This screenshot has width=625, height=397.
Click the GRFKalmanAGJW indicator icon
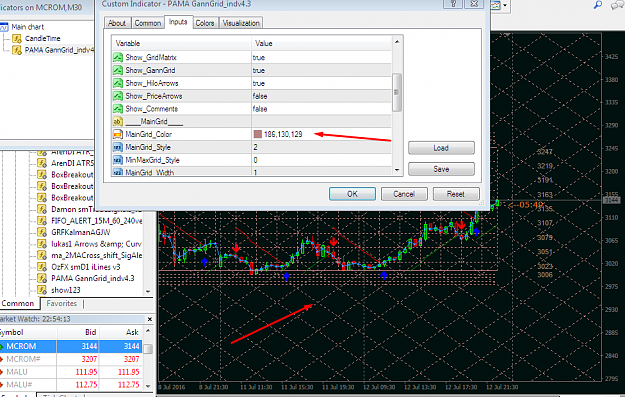click(42, 232)
